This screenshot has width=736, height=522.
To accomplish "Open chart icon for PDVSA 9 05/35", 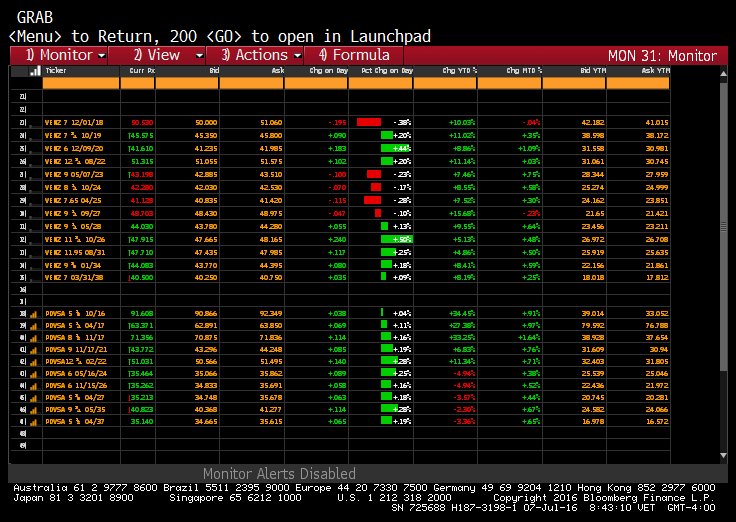I will [33, 410].
